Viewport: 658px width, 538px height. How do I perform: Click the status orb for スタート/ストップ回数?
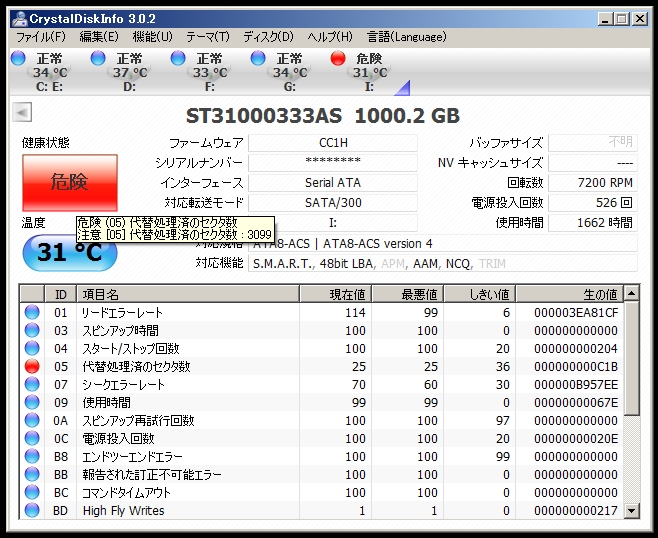tap(32, 348)
